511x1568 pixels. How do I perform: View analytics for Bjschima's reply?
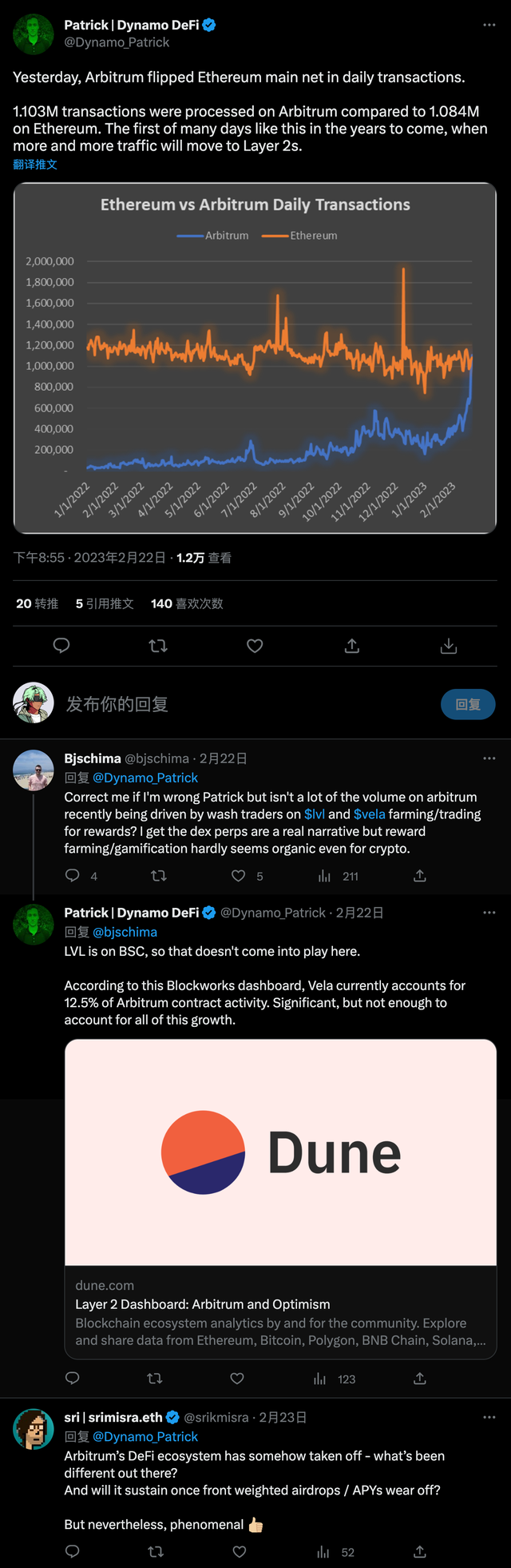pos(324,876)
